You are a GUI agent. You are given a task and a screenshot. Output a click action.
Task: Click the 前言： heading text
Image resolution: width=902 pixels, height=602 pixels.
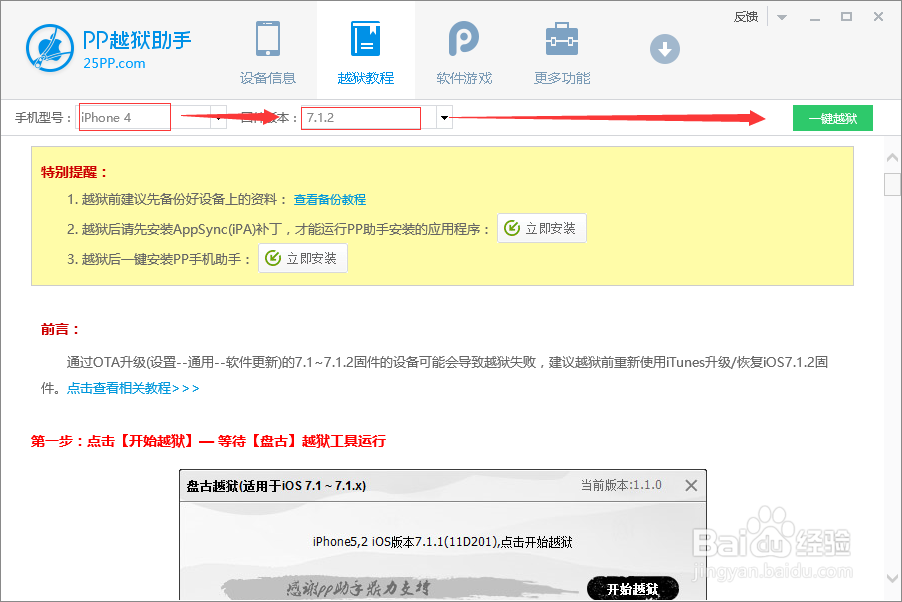click(x=60, y=329)
